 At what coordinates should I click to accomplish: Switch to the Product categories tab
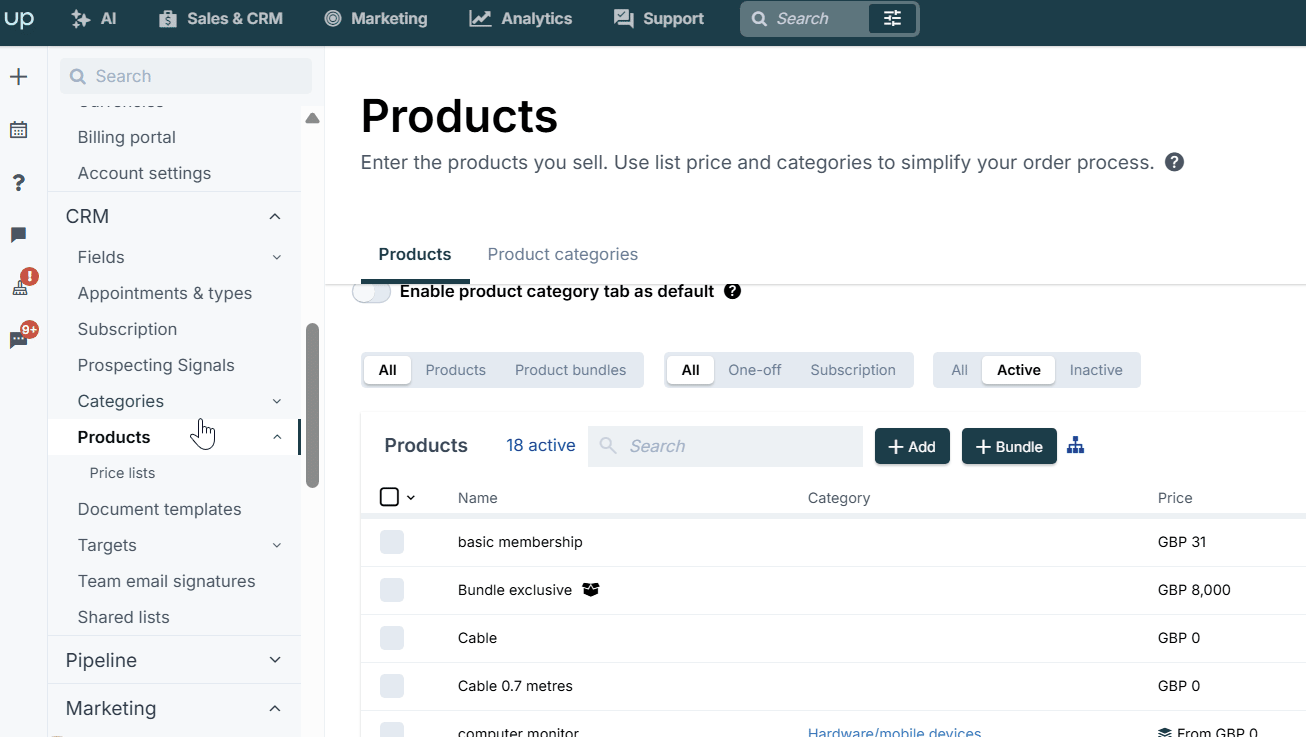[563, 254]
